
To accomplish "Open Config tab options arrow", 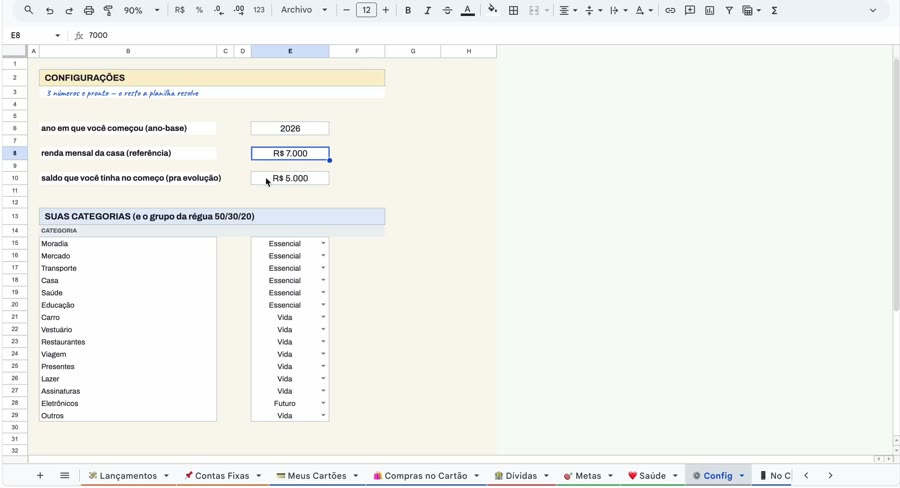I will (x=742, y=476).
